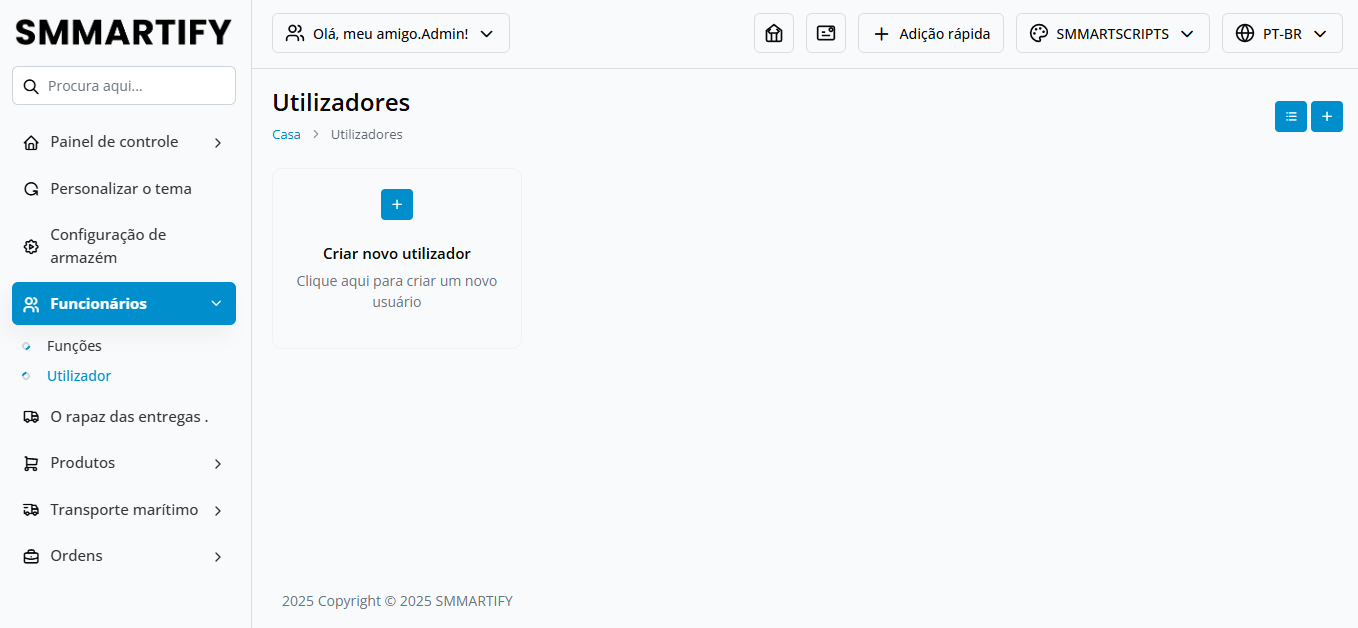The image size is (1358, 628).
Task: Switch to list view icon
Action: [1290, 117]
